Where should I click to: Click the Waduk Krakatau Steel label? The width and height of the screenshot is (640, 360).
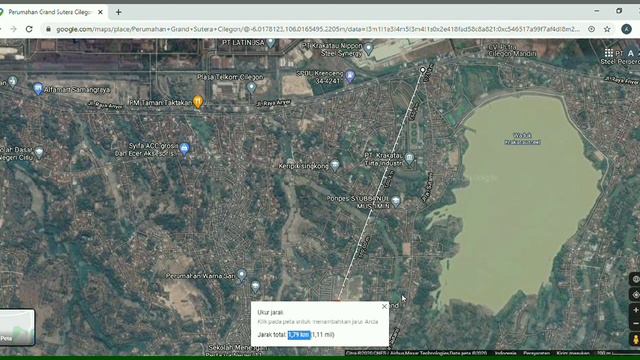522,139
